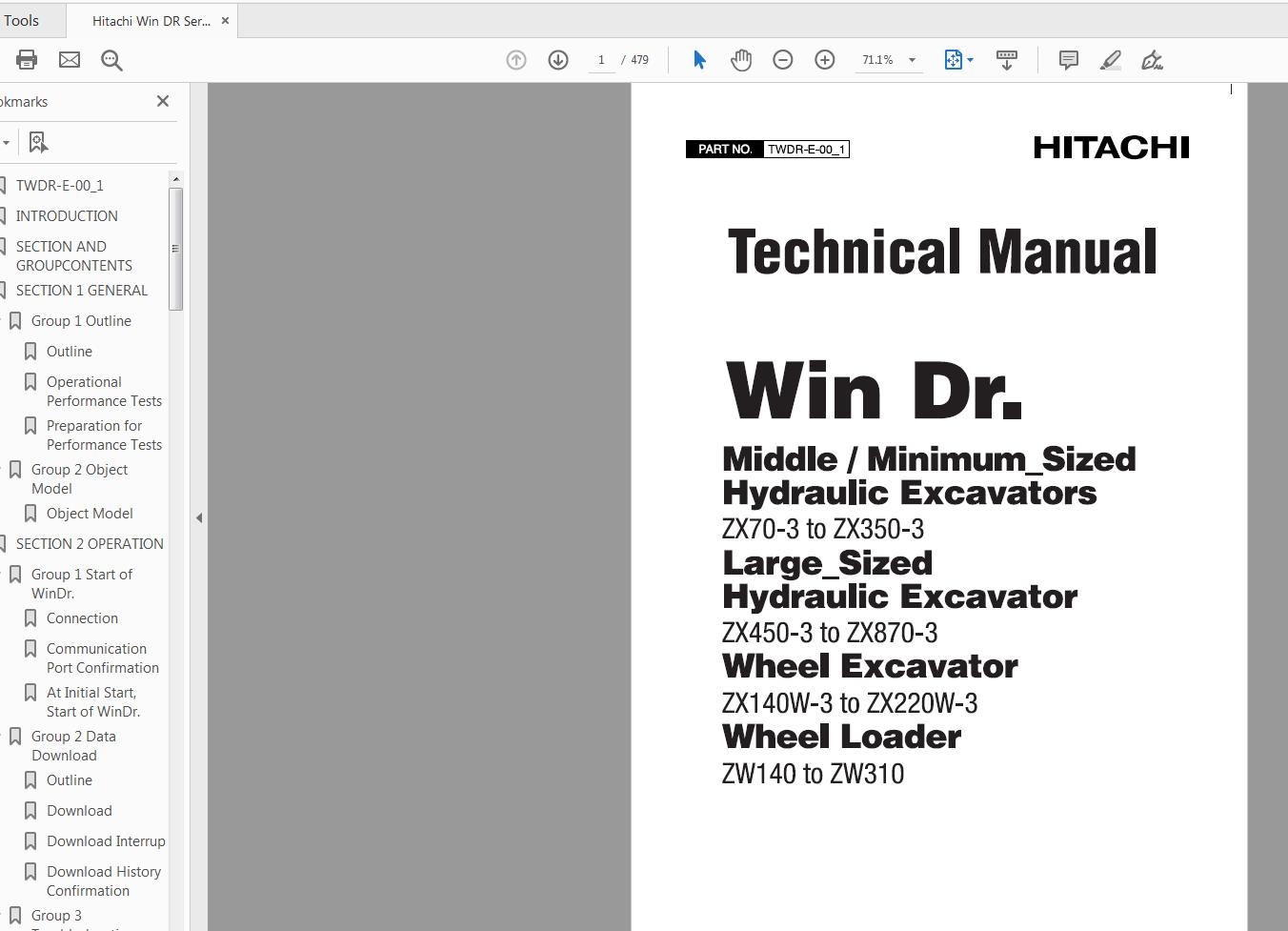Click the Win Dr. heading on page

874,391
